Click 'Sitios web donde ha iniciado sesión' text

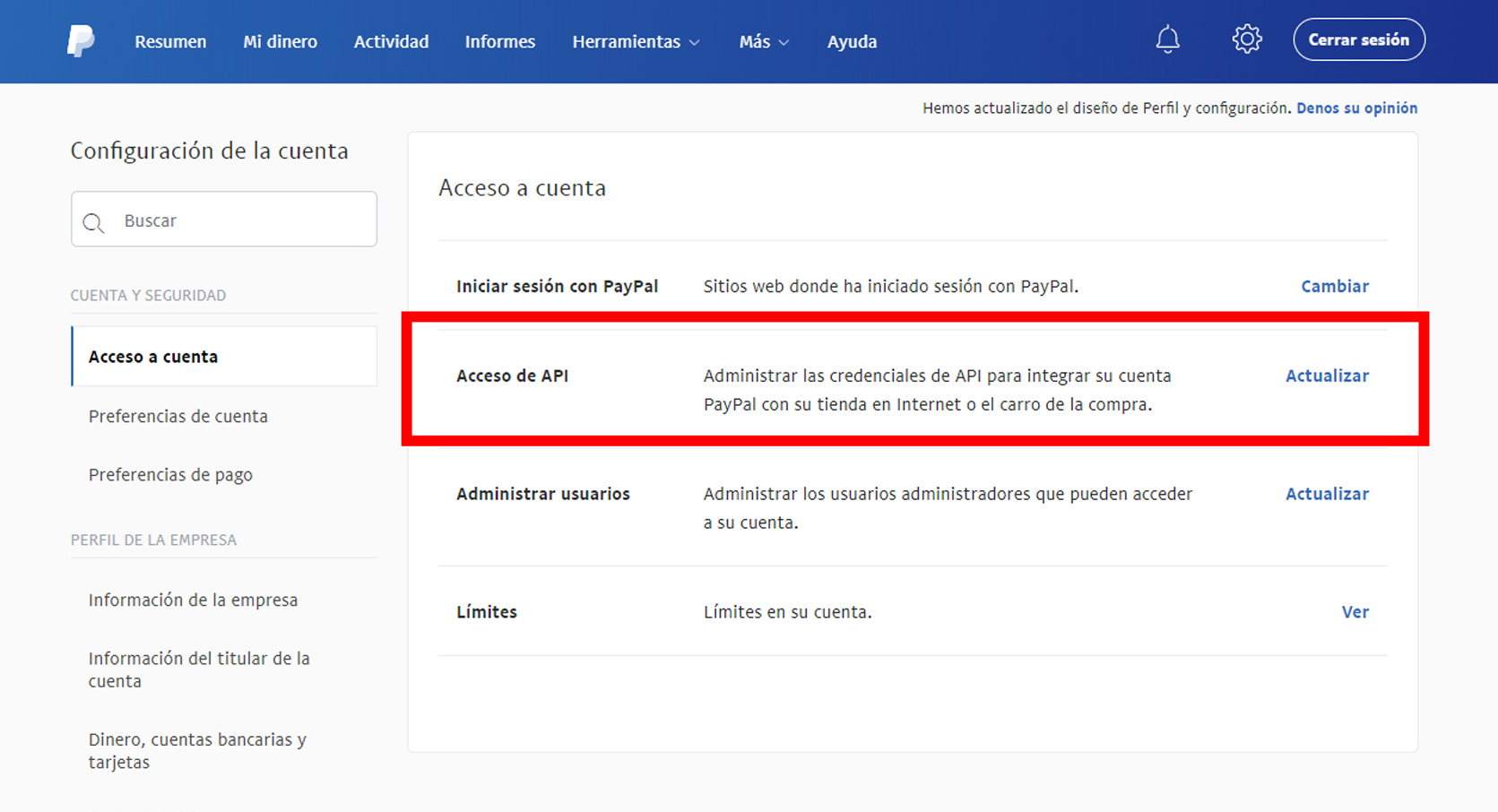(890, 286)
